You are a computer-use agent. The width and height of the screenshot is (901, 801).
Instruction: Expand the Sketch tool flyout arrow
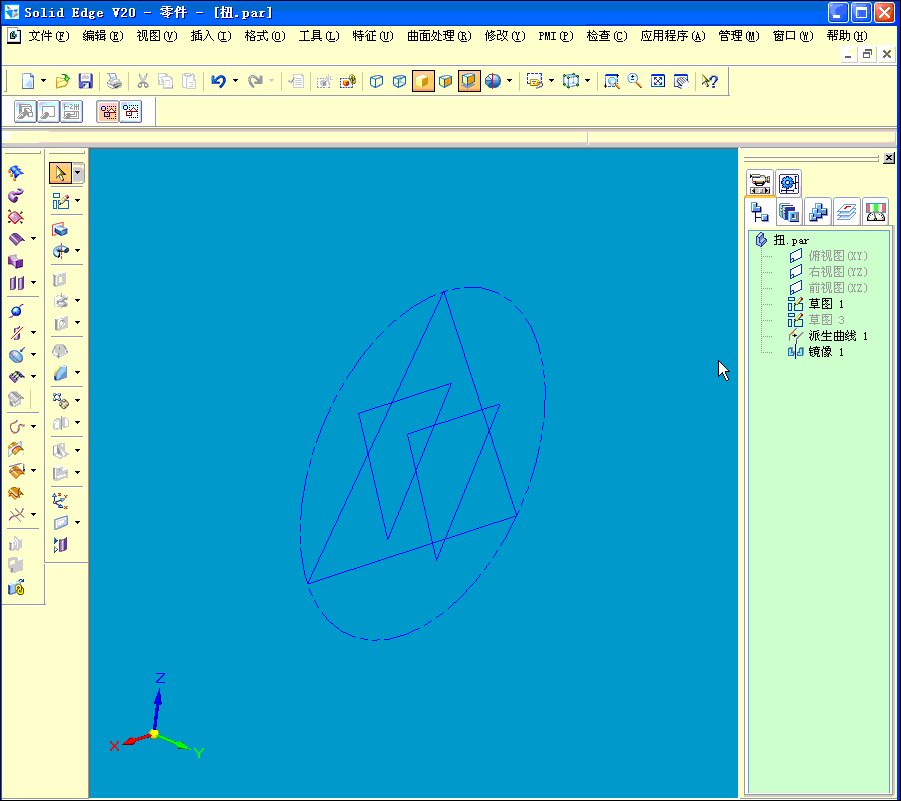click(78, 201)
